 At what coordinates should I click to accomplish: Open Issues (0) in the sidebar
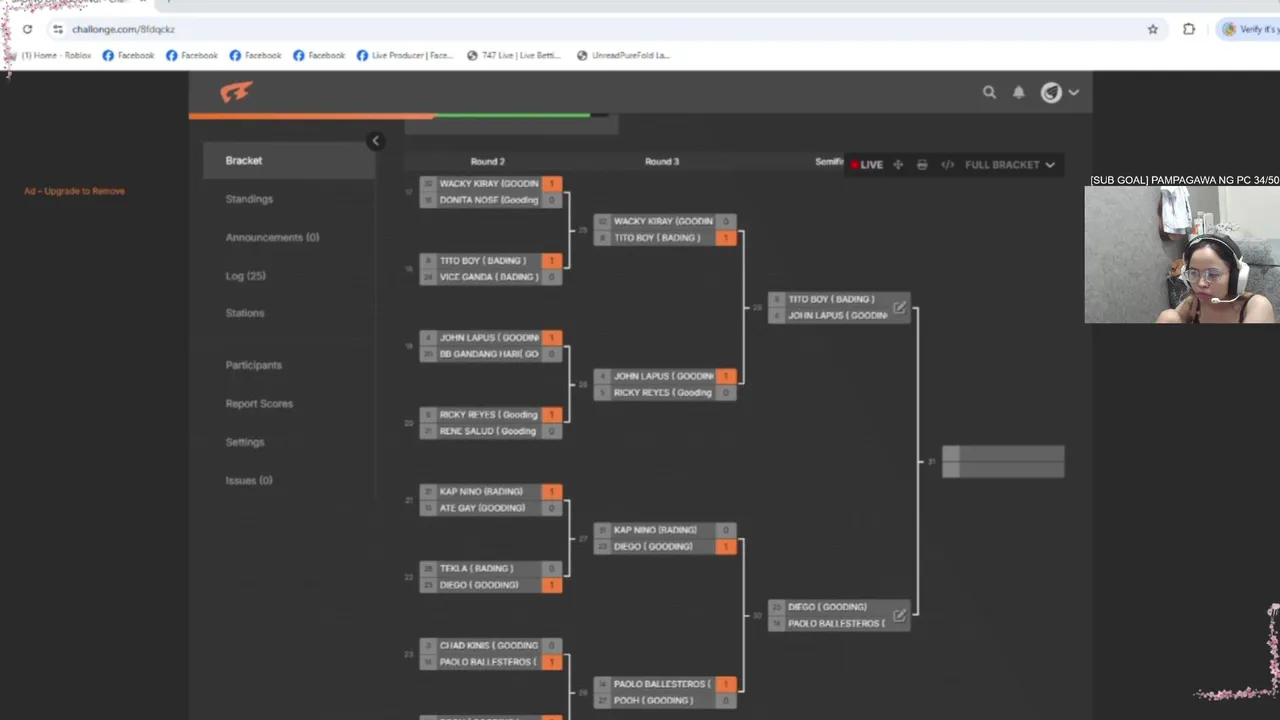(249, 480)
